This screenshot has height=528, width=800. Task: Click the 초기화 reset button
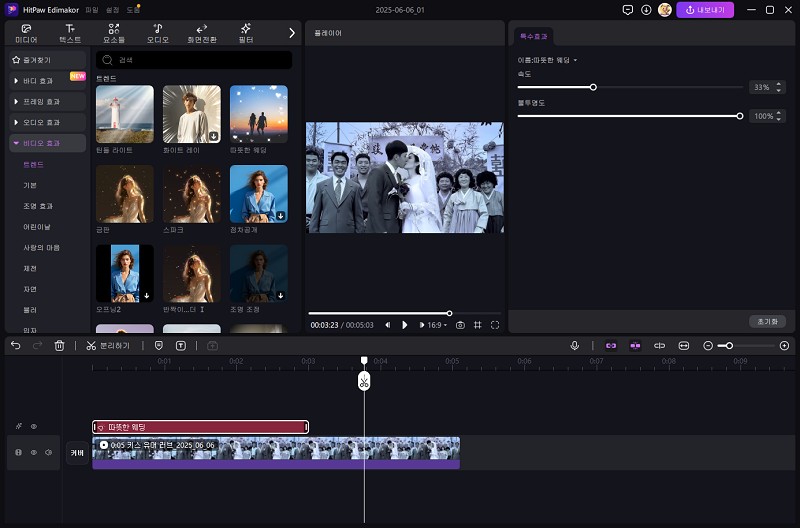pos(767,321)
